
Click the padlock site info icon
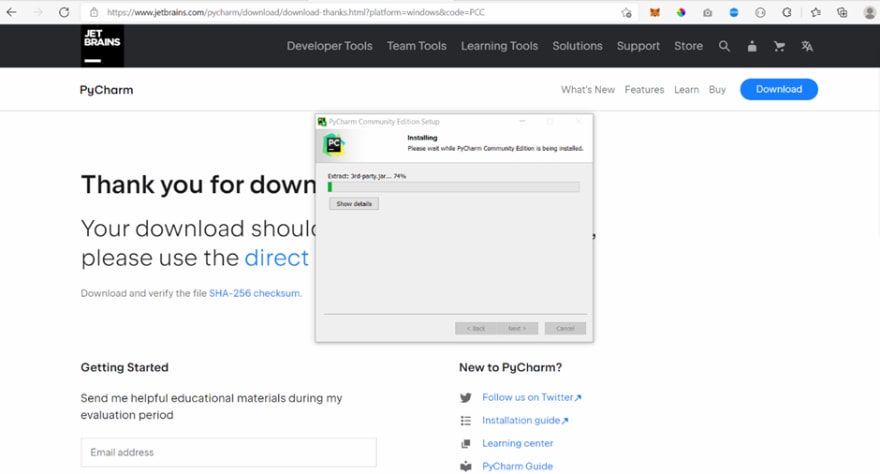click(x=94, y=12)
